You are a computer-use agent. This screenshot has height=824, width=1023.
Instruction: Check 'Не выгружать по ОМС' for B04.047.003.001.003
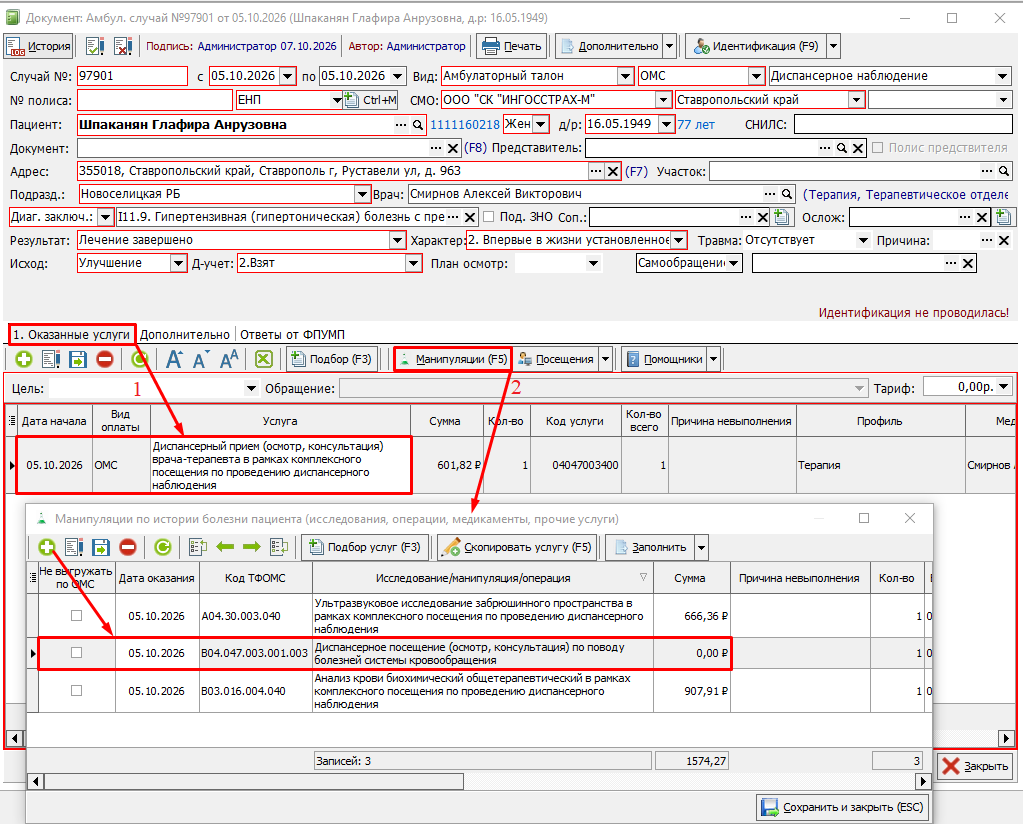(x=76, y=652)
